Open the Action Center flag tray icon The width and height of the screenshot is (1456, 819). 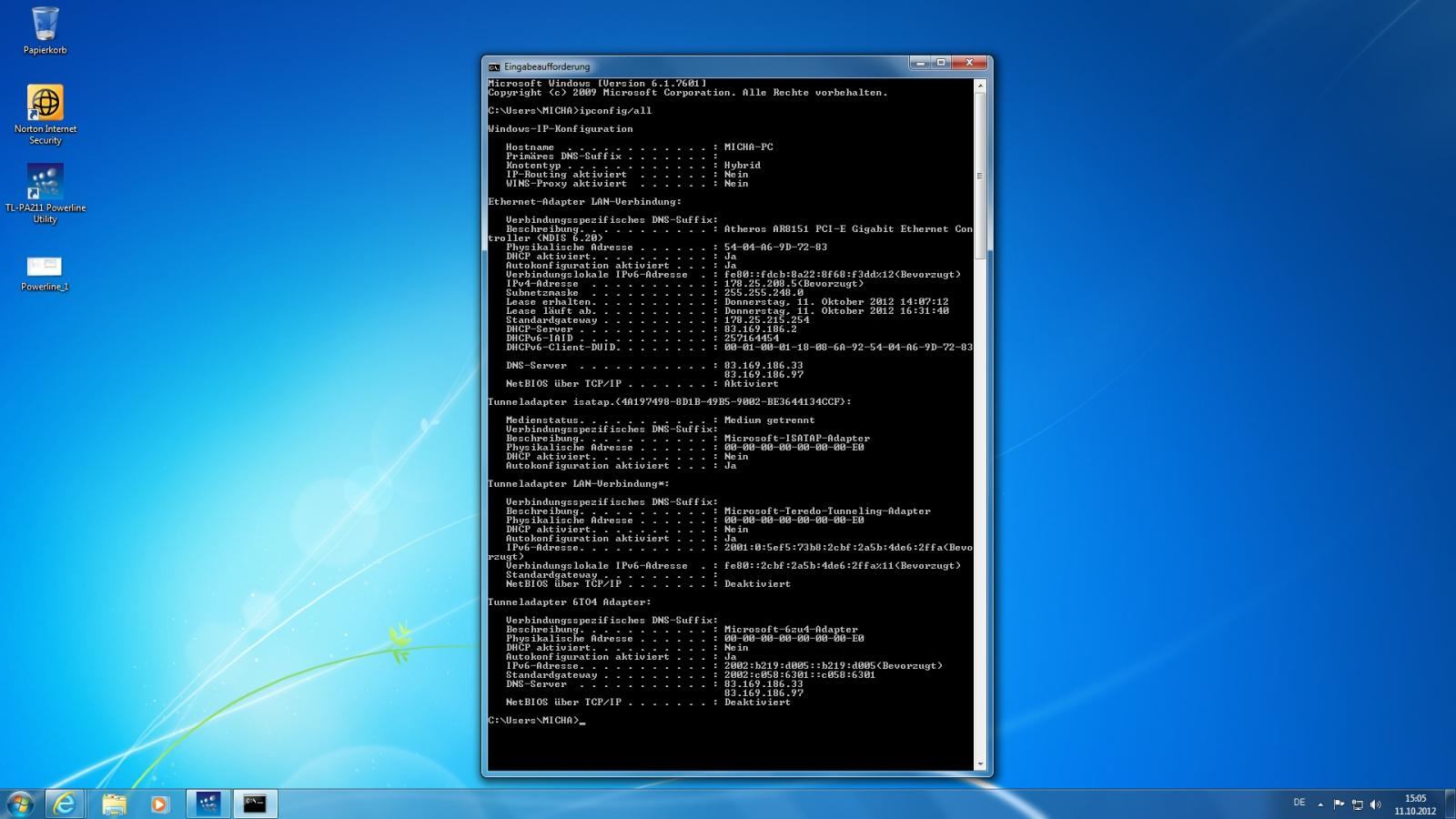(1339, 804)
